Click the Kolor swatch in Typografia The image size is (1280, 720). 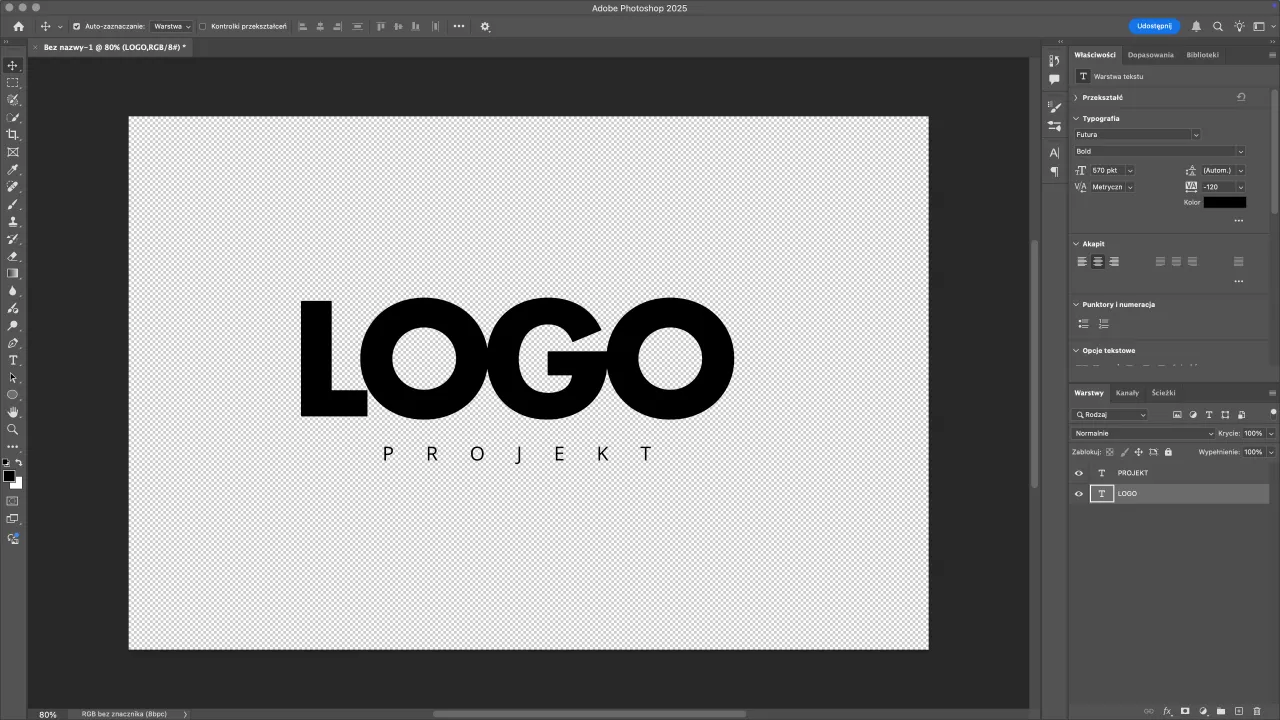point(1224,202)
